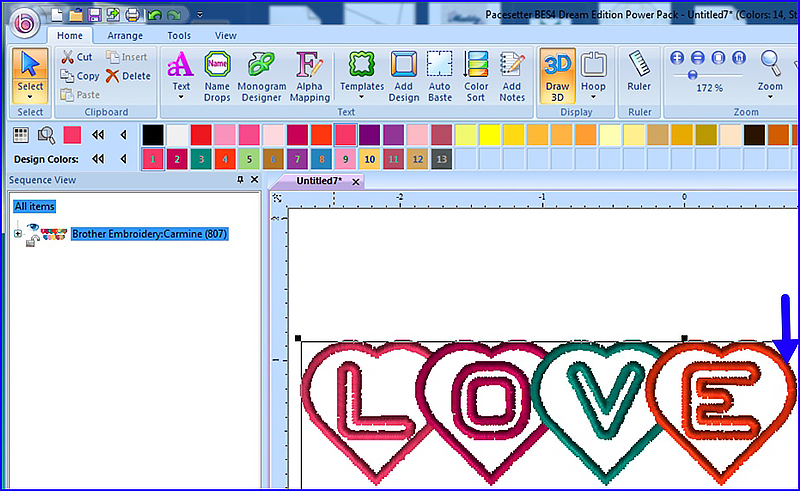The image size is (800, 491).
Task: Switch to the Arrange ribbon tab
Action: 125,35
